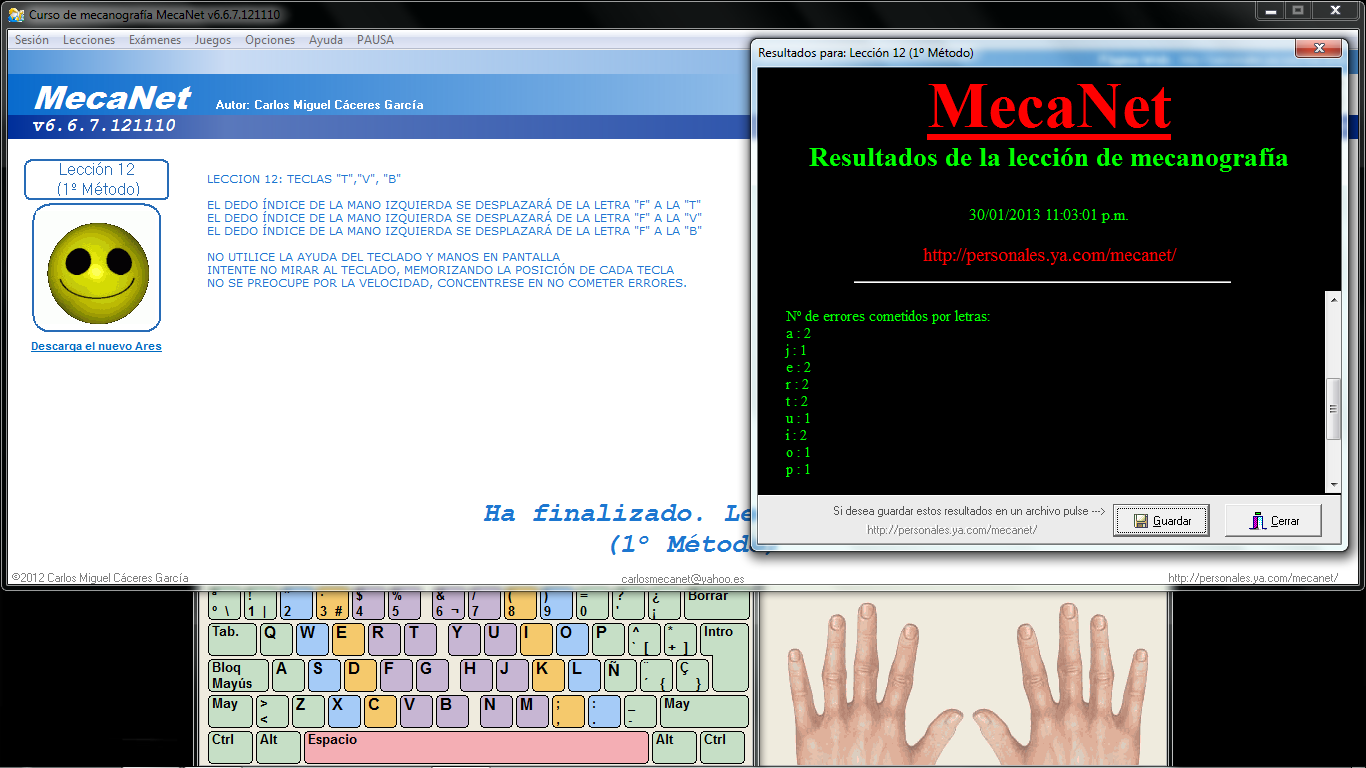This screenshot has width=1366, height=768.
Task: Open the Descarga el nuevo Ares link
Action: [x=96, y=345]
